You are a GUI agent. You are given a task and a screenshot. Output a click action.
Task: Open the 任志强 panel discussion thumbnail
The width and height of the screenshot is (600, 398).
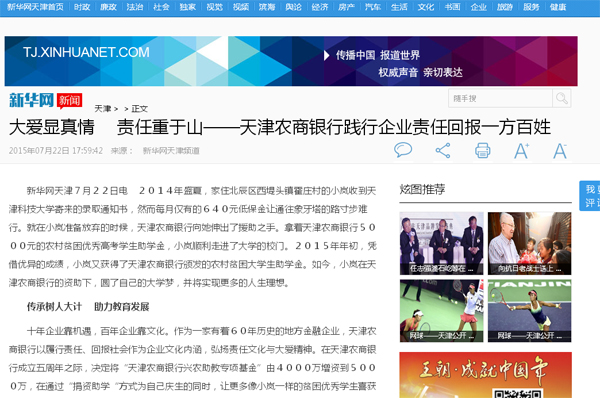(442, 243)
